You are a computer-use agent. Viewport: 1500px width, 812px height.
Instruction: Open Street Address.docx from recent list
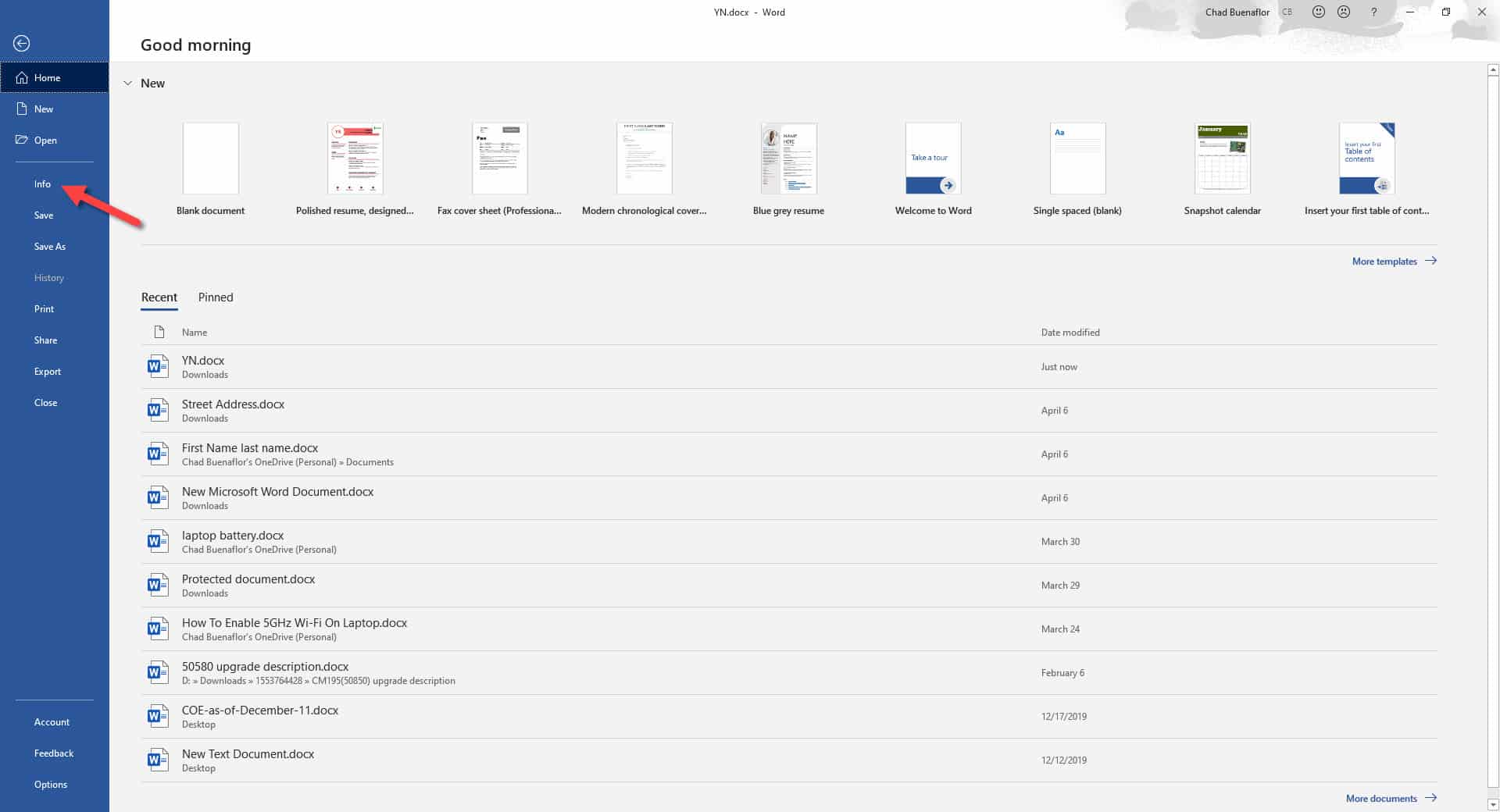tap(789, 410)
